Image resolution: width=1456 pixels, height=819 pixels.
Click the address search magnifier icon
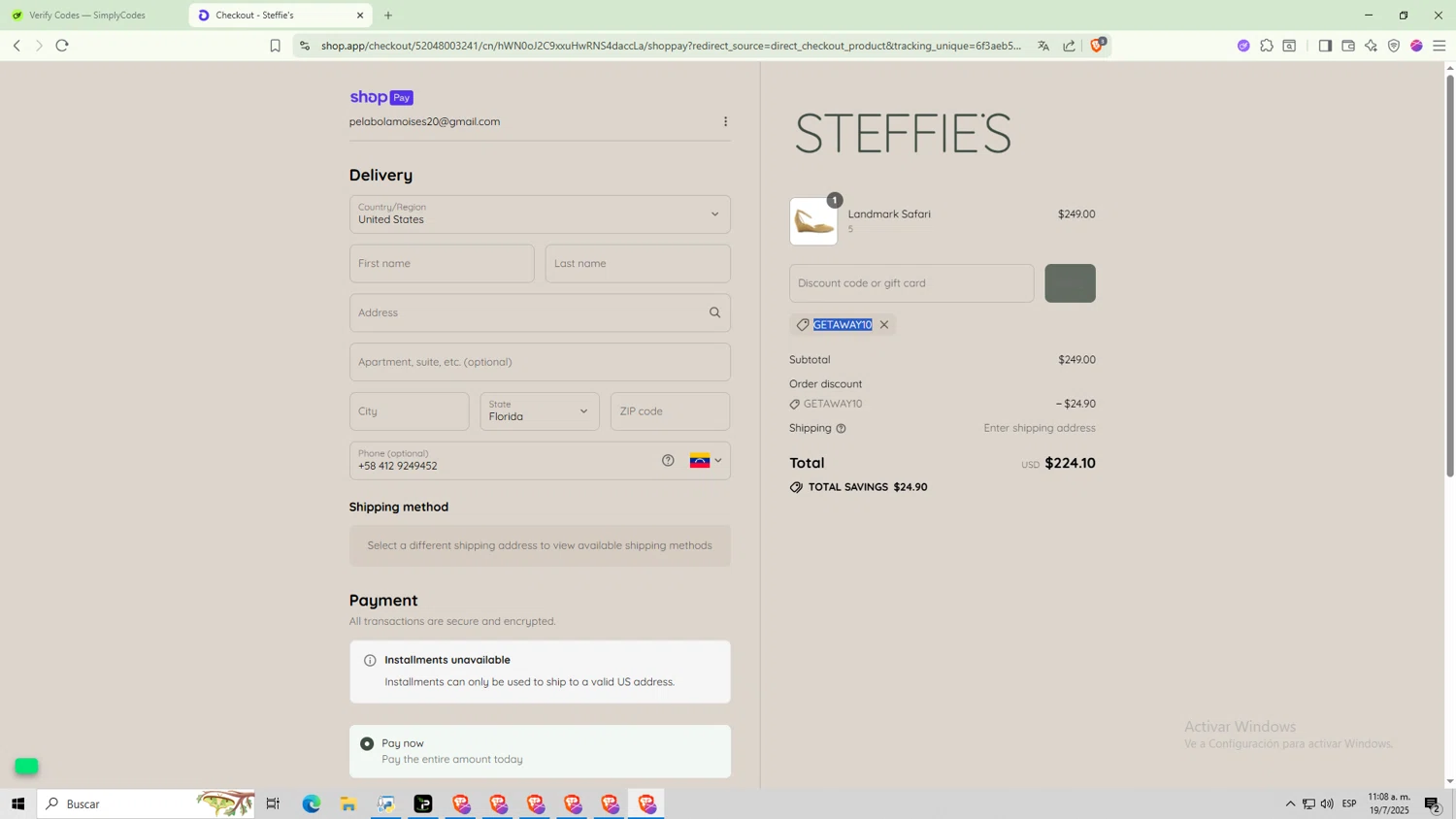(715, 312)
